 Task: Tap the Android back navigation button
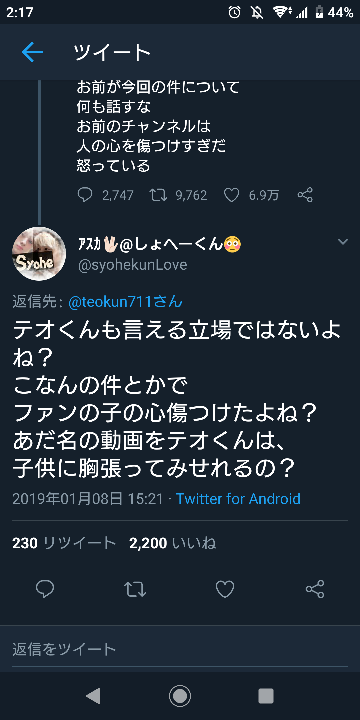pos(93,697)
